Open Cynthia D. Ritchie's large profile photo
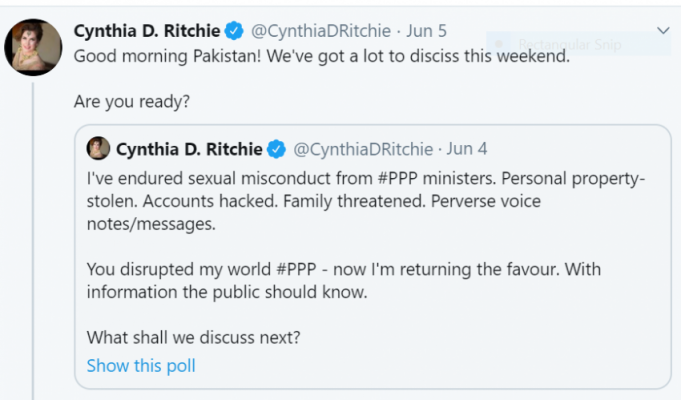The height and width of the screenshot is (400, 681). point(33,47)
